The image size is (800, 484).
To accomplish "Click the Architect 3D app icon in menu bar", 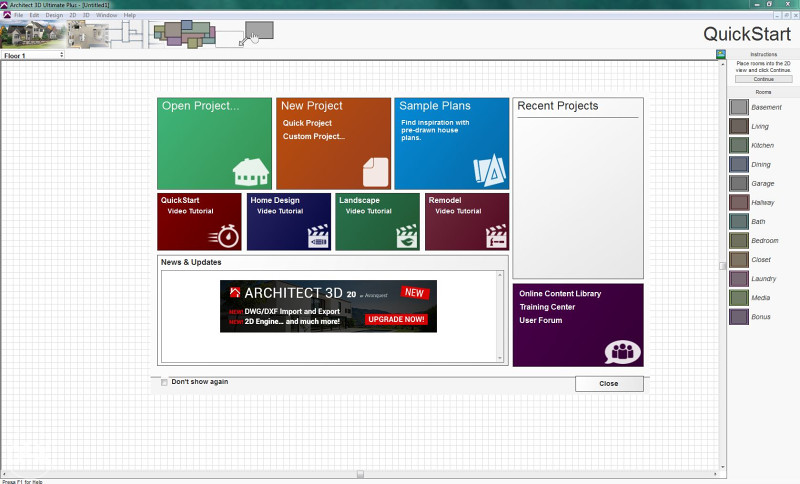I will click(7, 15).
